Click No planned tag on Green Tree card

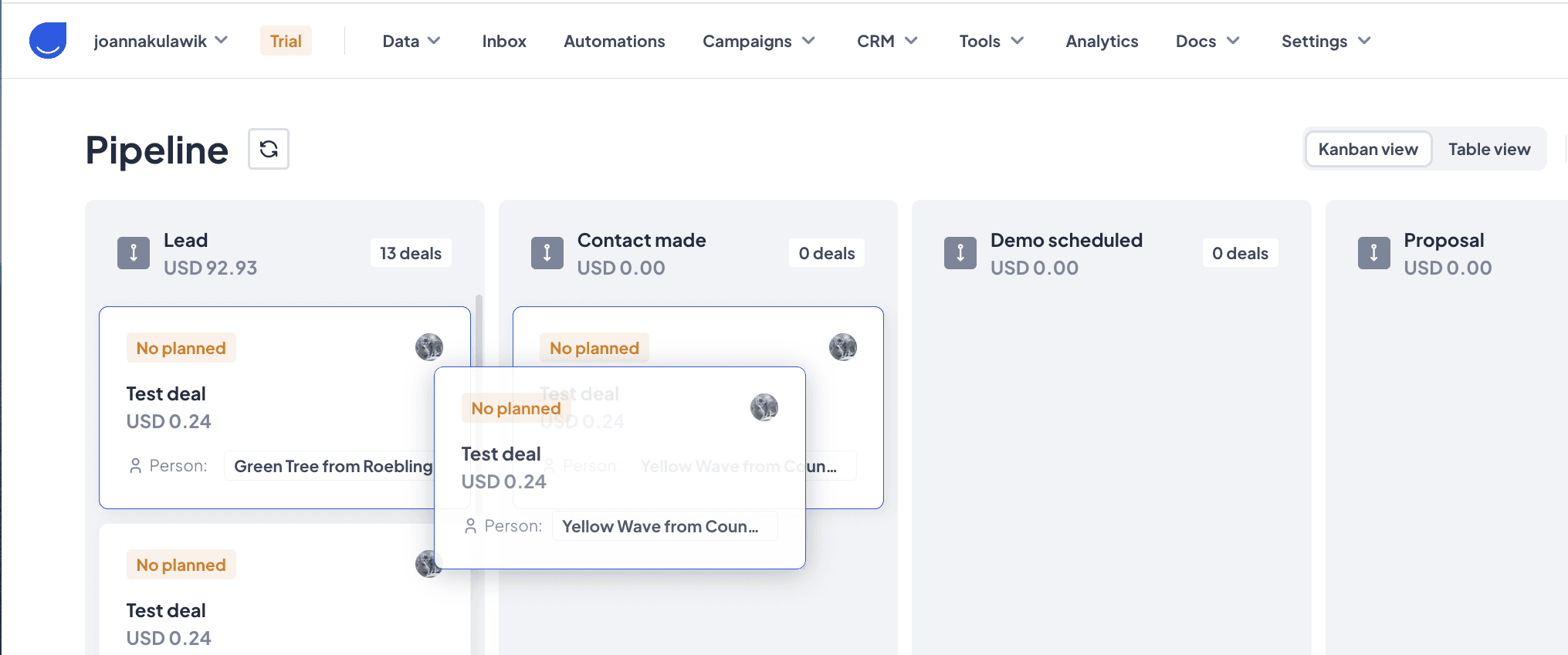(x=181, y=348)
